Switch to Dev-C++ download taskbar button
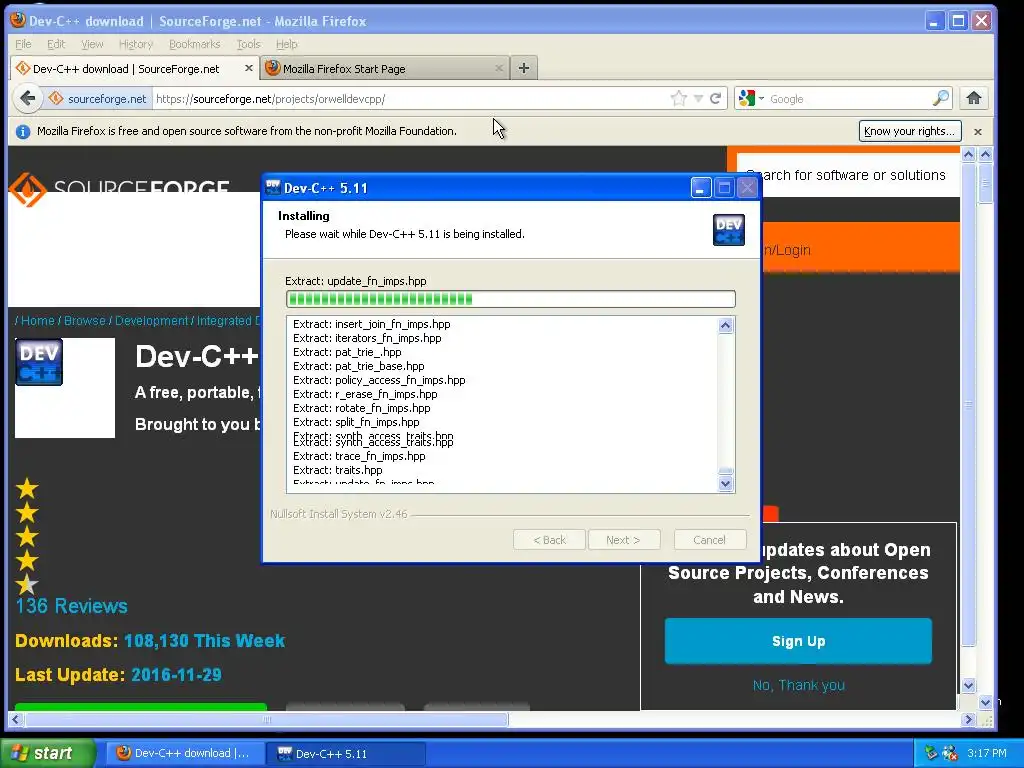 click(184, 753)
